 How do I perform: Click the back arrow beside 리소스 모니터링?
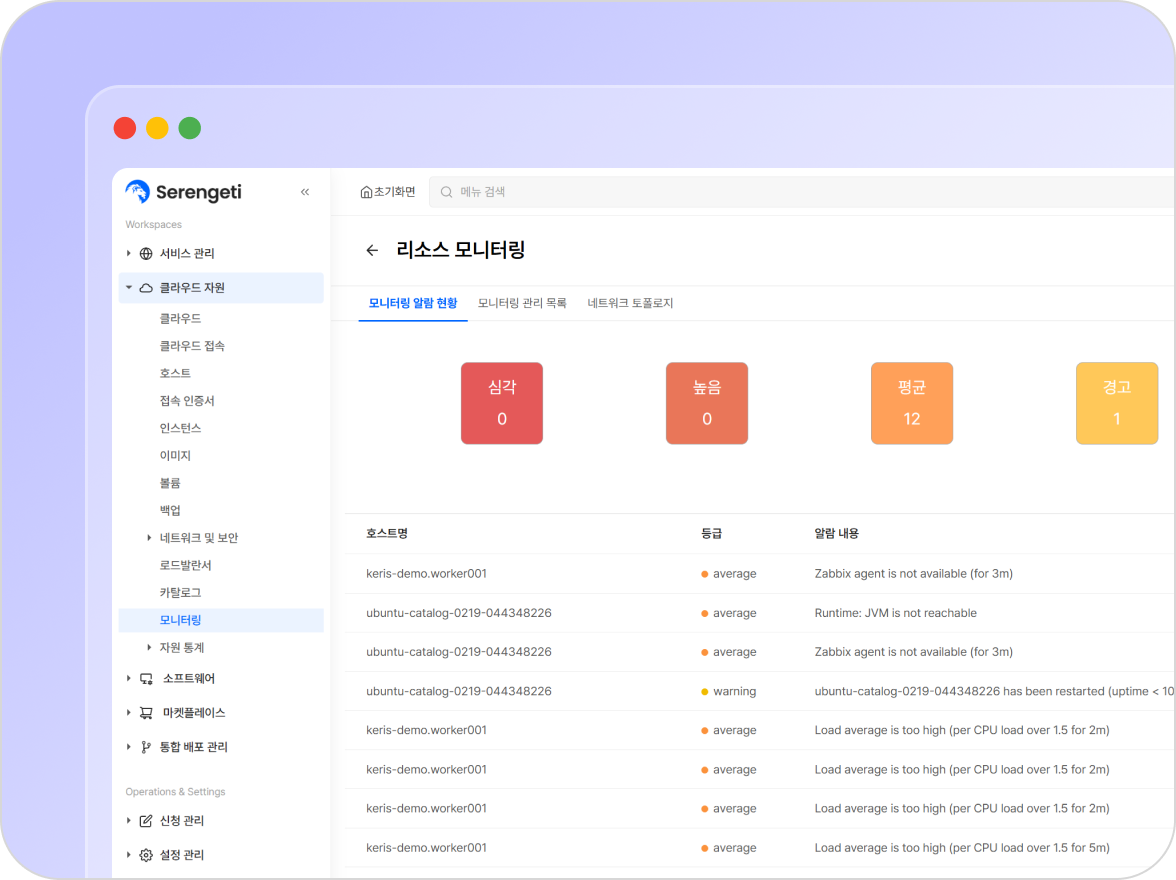pyautogui.click(x=372, y=251)
